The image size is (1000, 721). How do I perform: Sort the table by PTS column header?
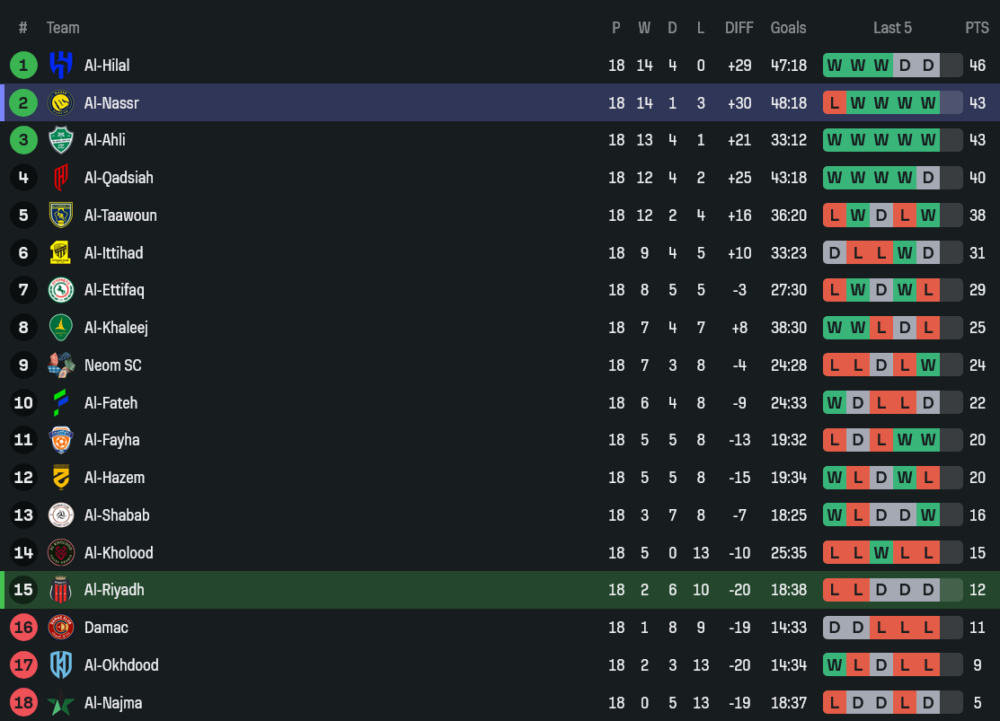(x=976, y=28)
